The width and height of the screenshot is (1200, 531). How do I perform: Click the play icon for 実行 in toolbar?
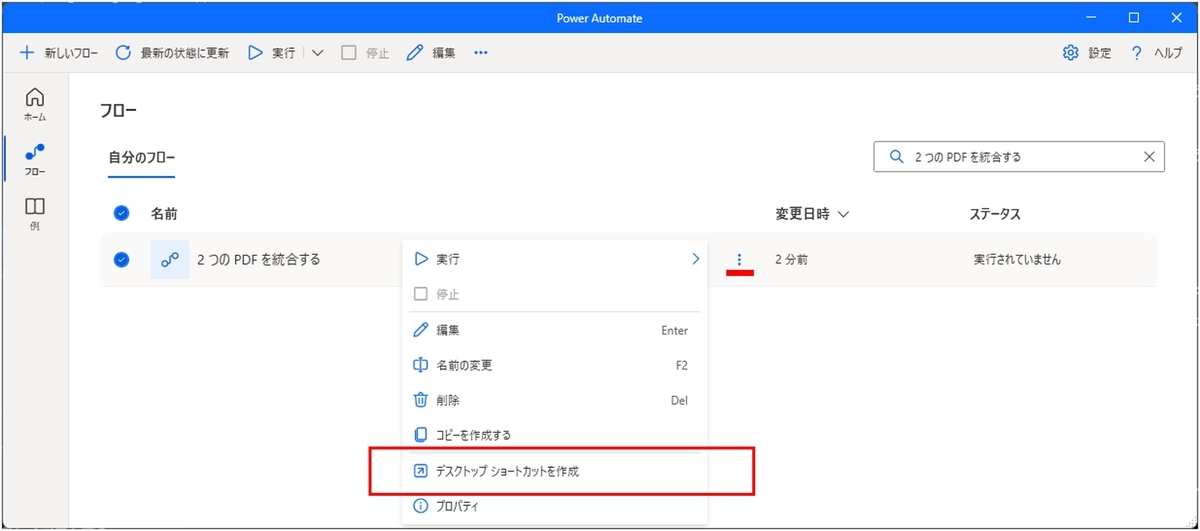coord(256,53)
